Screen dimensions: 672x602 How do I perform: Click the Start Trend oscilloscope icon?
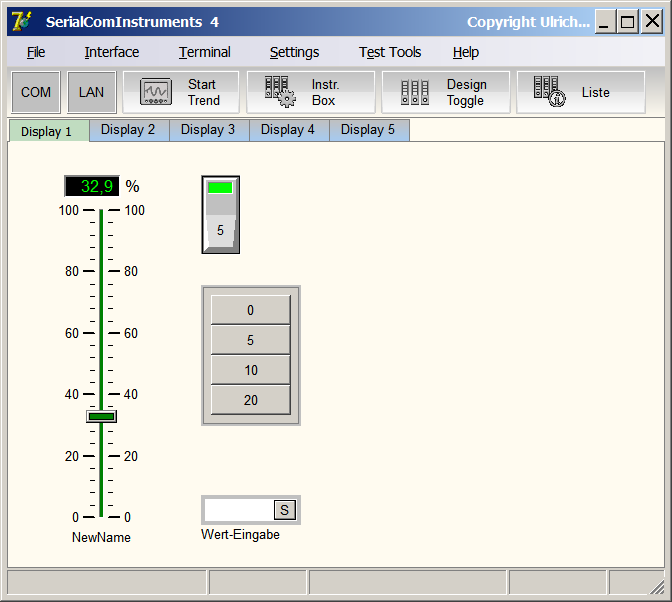[x=156, y=92]
